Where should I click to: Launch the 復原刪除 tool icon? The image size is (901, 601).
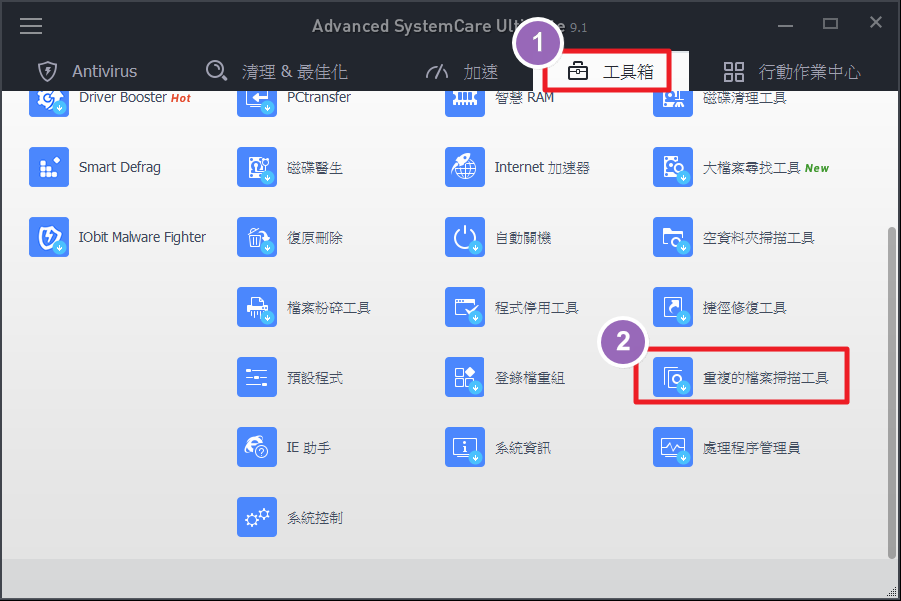click(x=257, y=237)
